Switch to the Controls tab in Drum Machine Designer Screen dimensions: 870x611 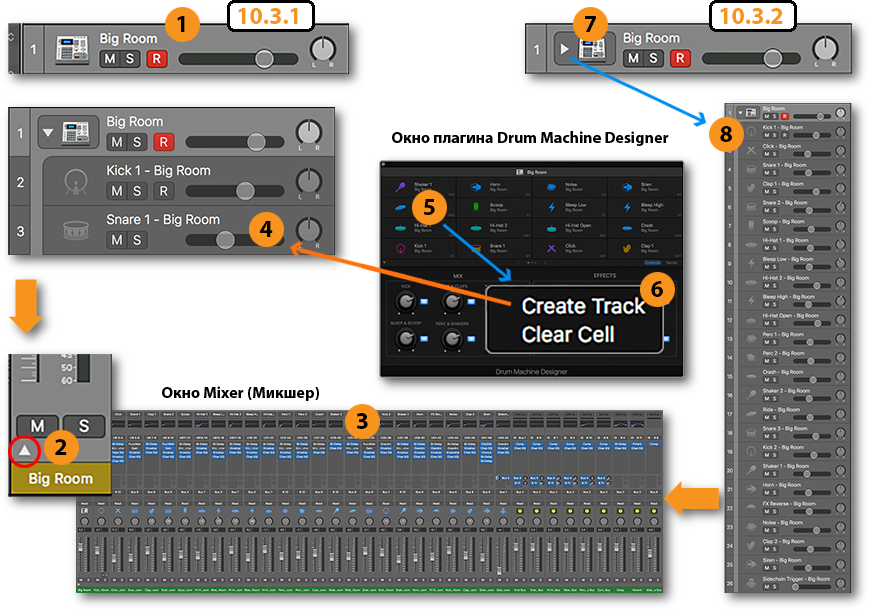[x=652, y=262]
